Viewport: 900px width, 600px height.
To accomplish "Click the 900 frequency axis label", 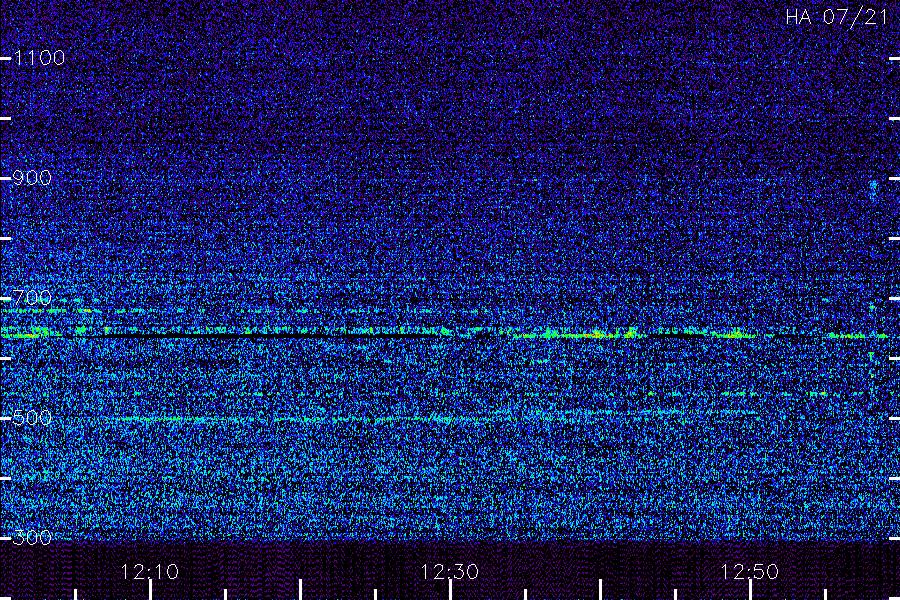I will [32, 178].
